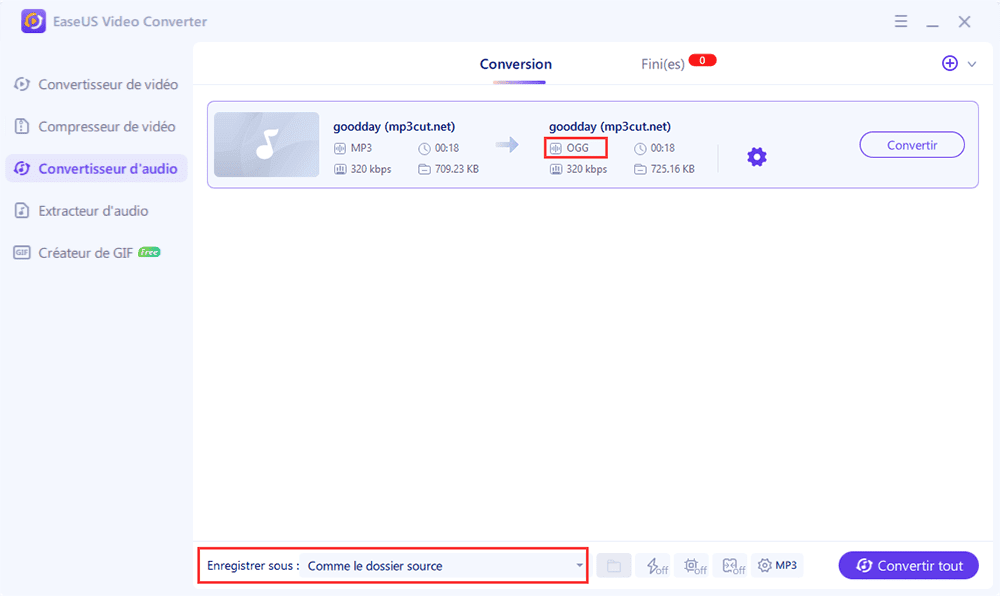Start conversion with Convertir tout
This screenshot has height=596, width=1000.
point(907,565)
